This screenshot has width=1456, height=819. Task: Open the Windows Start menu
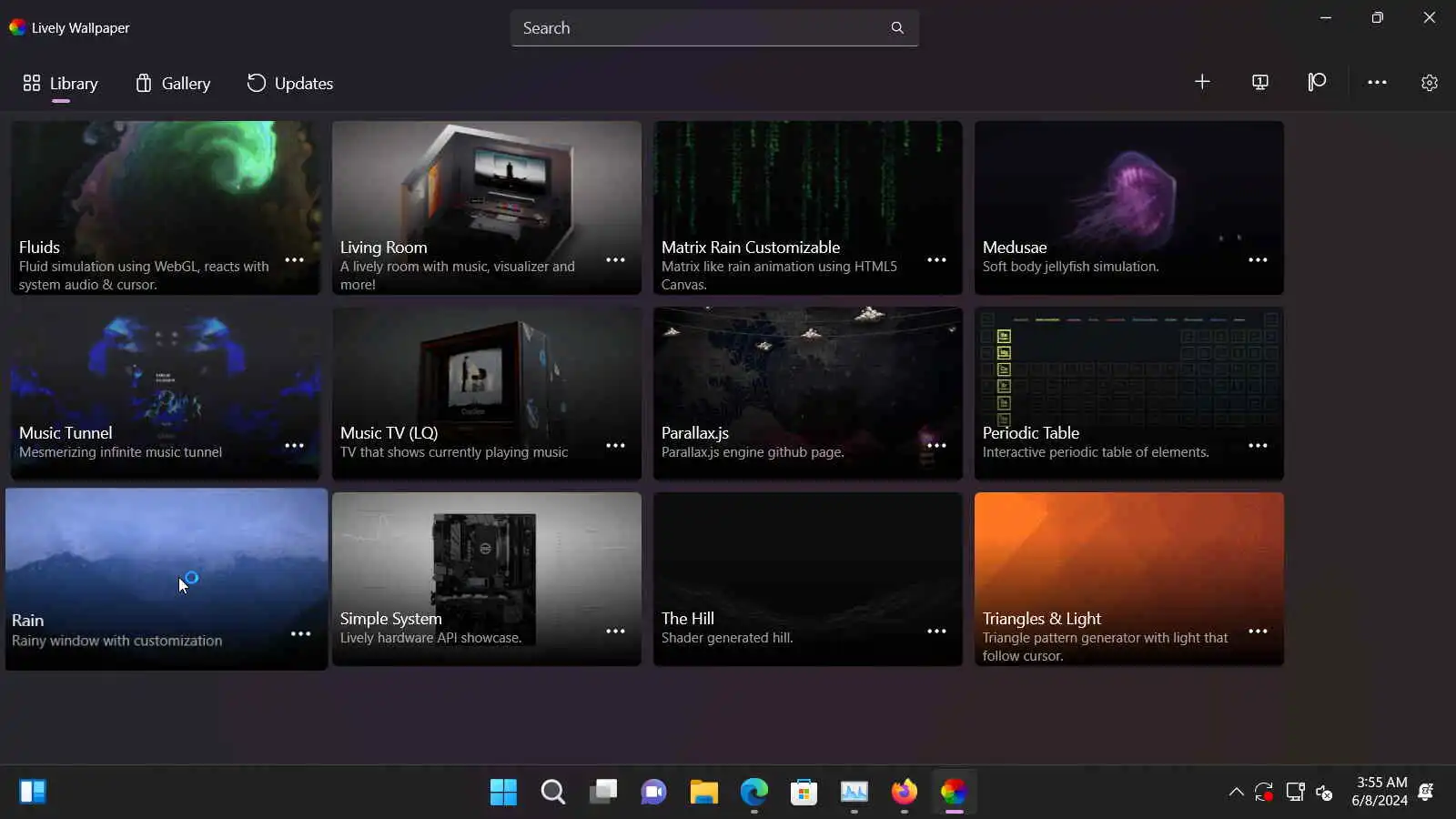click(503, 792)
